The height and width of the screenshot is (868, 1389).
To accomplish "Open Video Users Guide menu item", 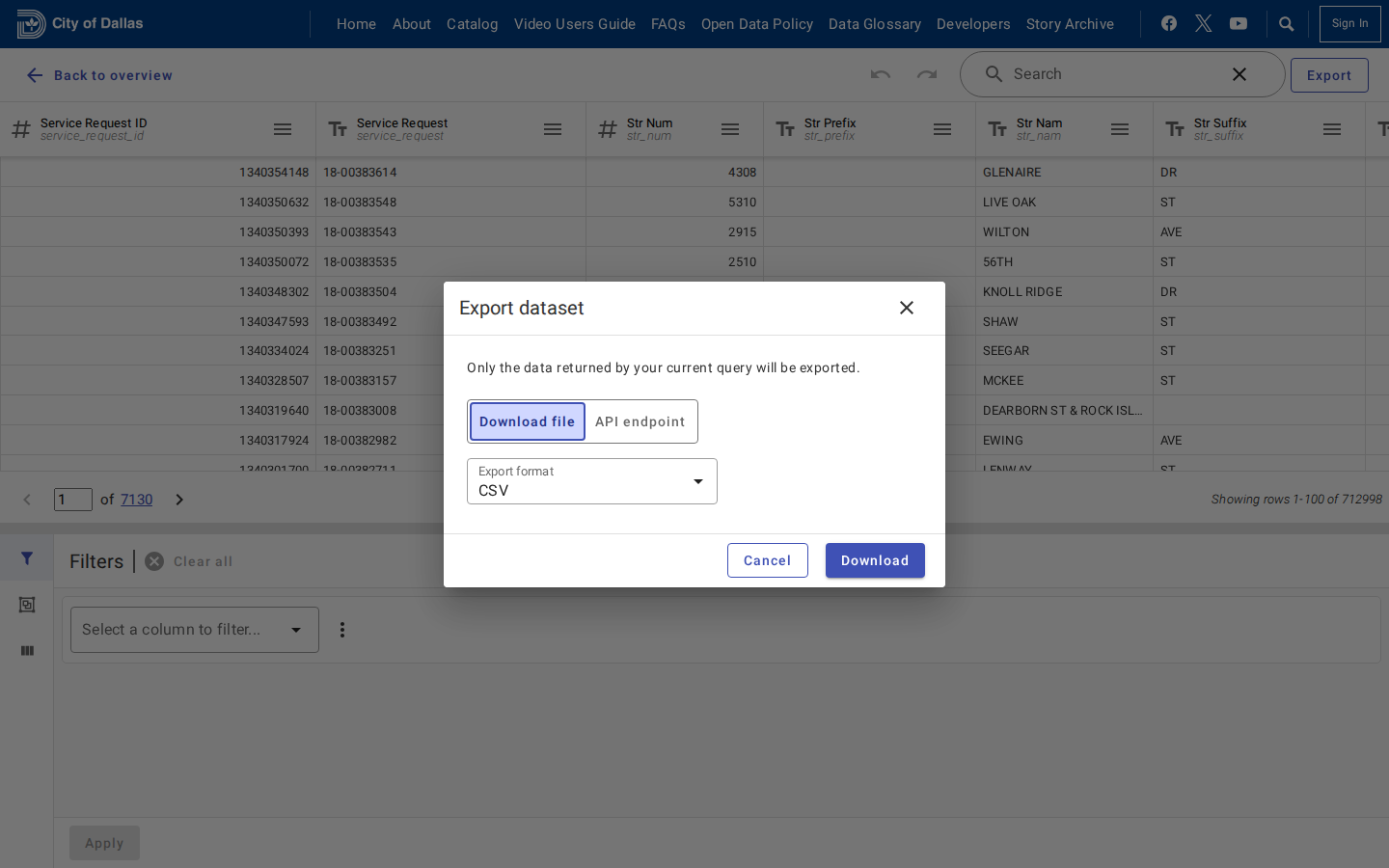I will [575, 24].
